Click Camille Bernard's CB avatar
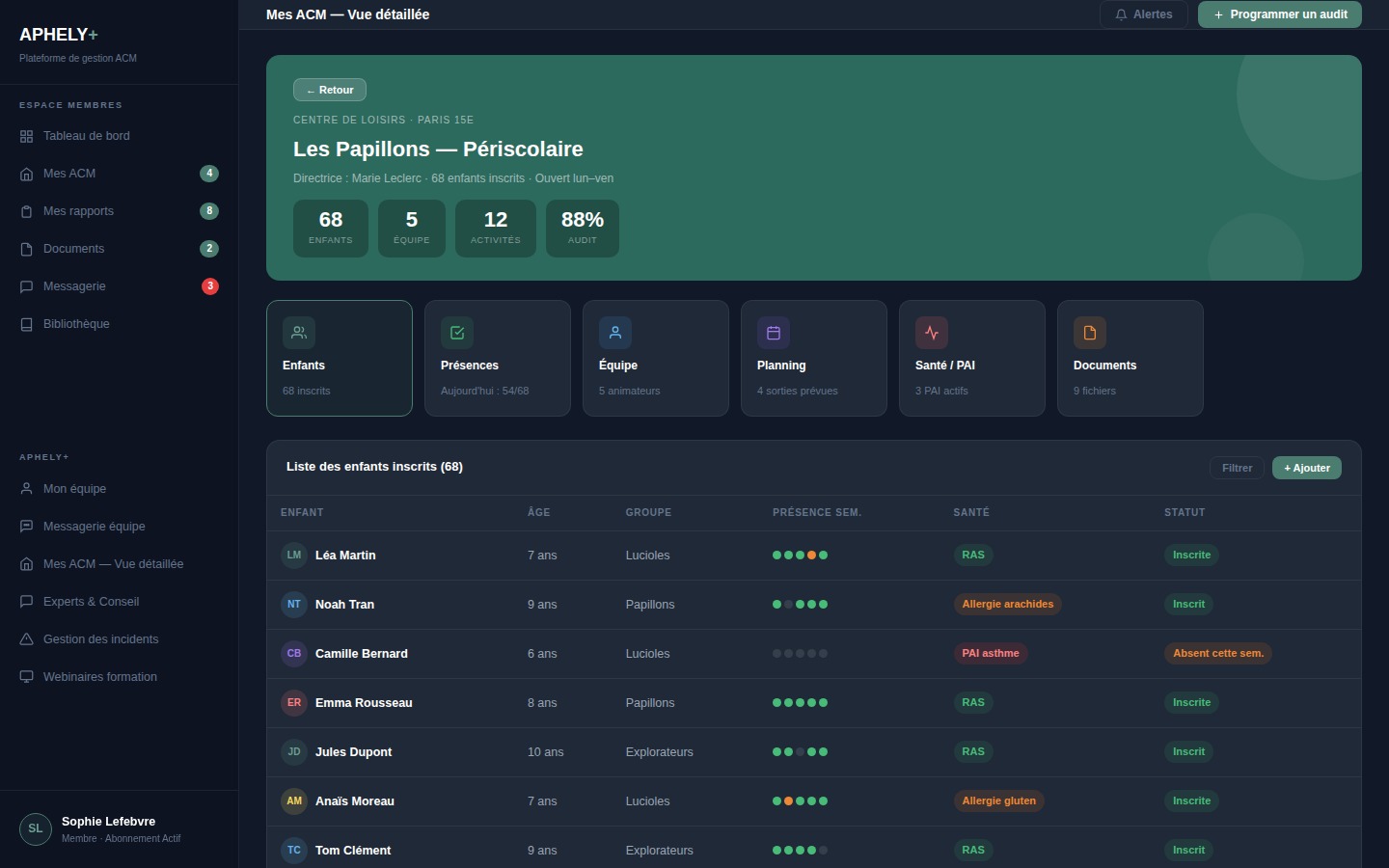This screenshot has width=1389, height=868. [294, 654]
